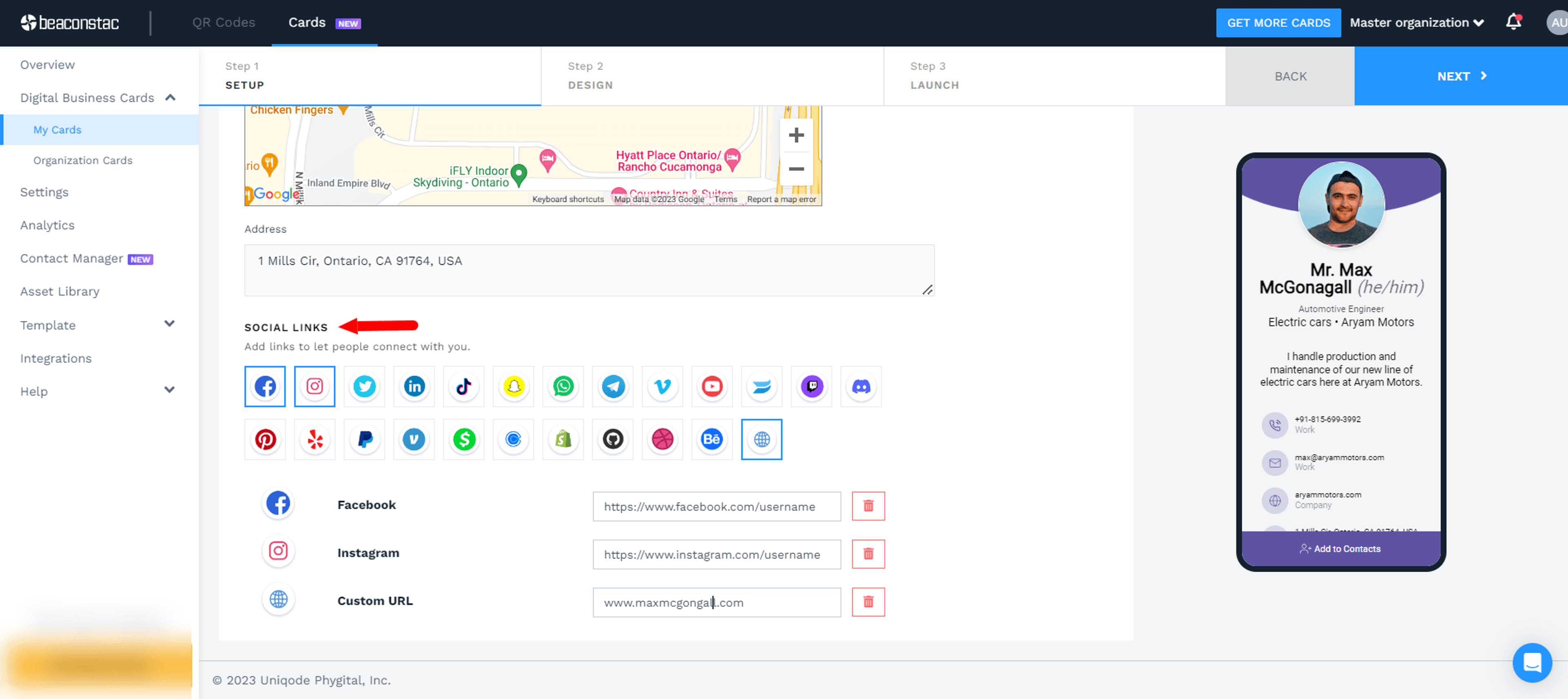Delete the Instagram link row
The height and width of the screenshot is (699, 1568).
pos(869,554)
